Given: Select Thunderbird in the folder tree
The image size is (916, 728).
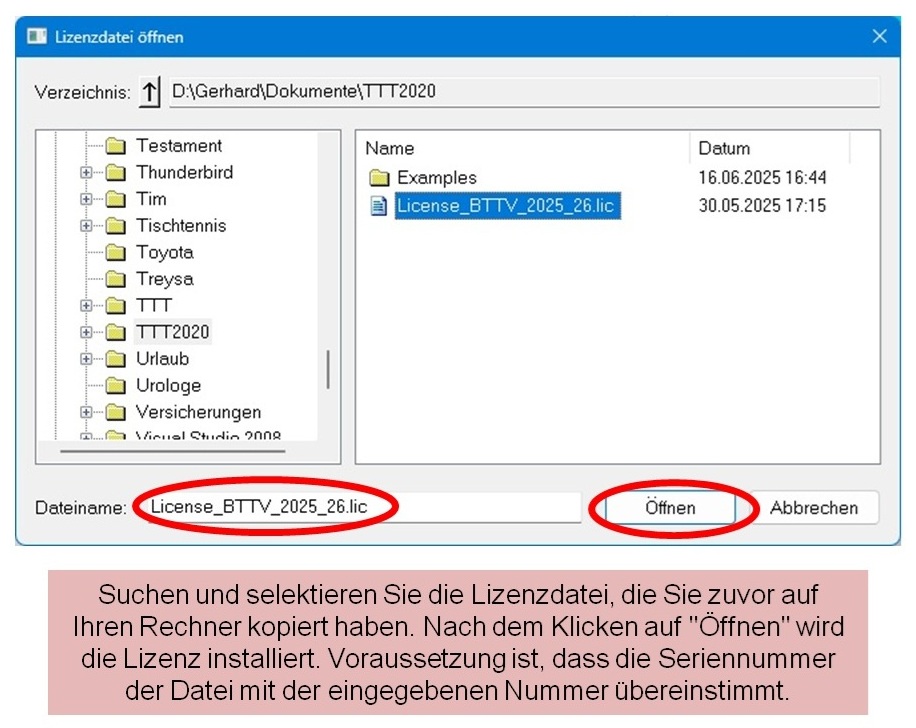Looking at the screenshot, I should point(185,172).
